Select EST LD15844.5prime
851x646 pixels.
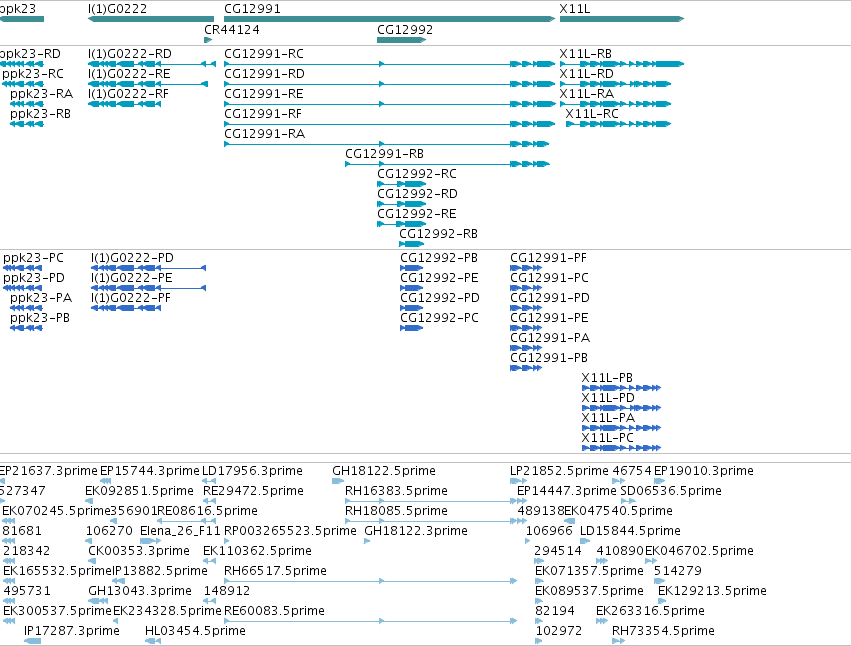point(585,541)
